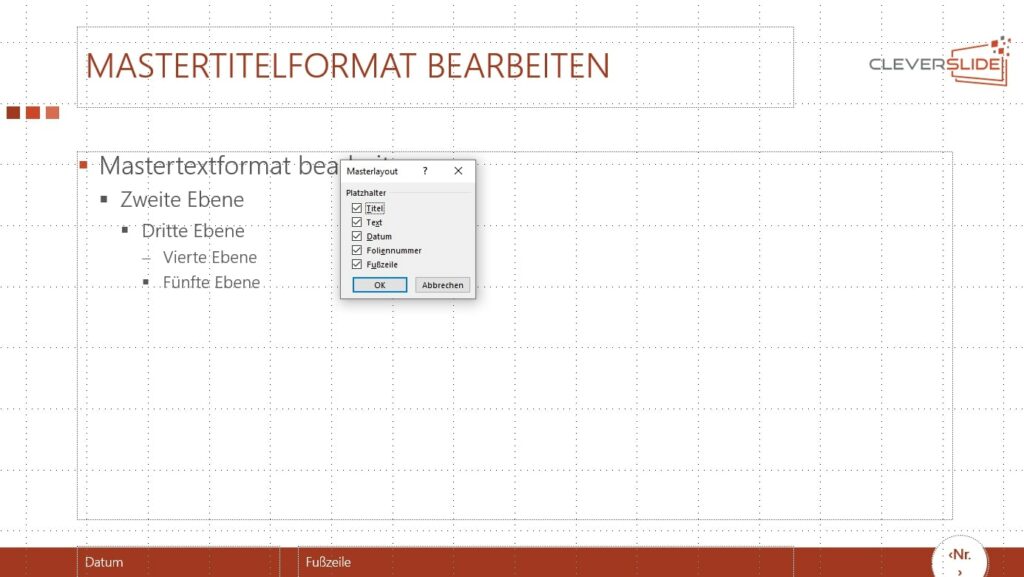
Task: Toggle the Text placeholder checkbox
Action: (x=357, y=222)
